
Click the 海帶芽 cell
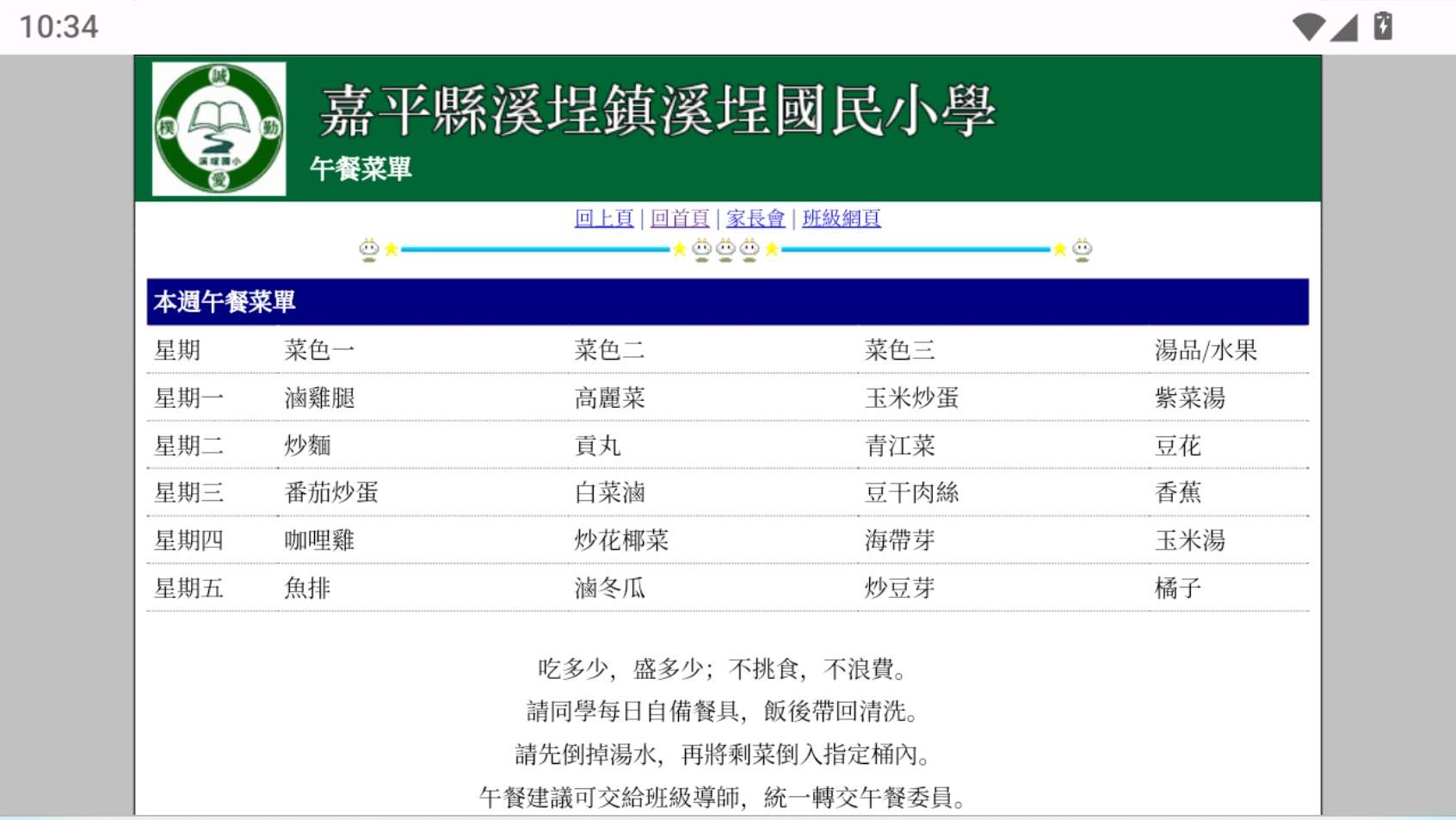tap(899, 540)
